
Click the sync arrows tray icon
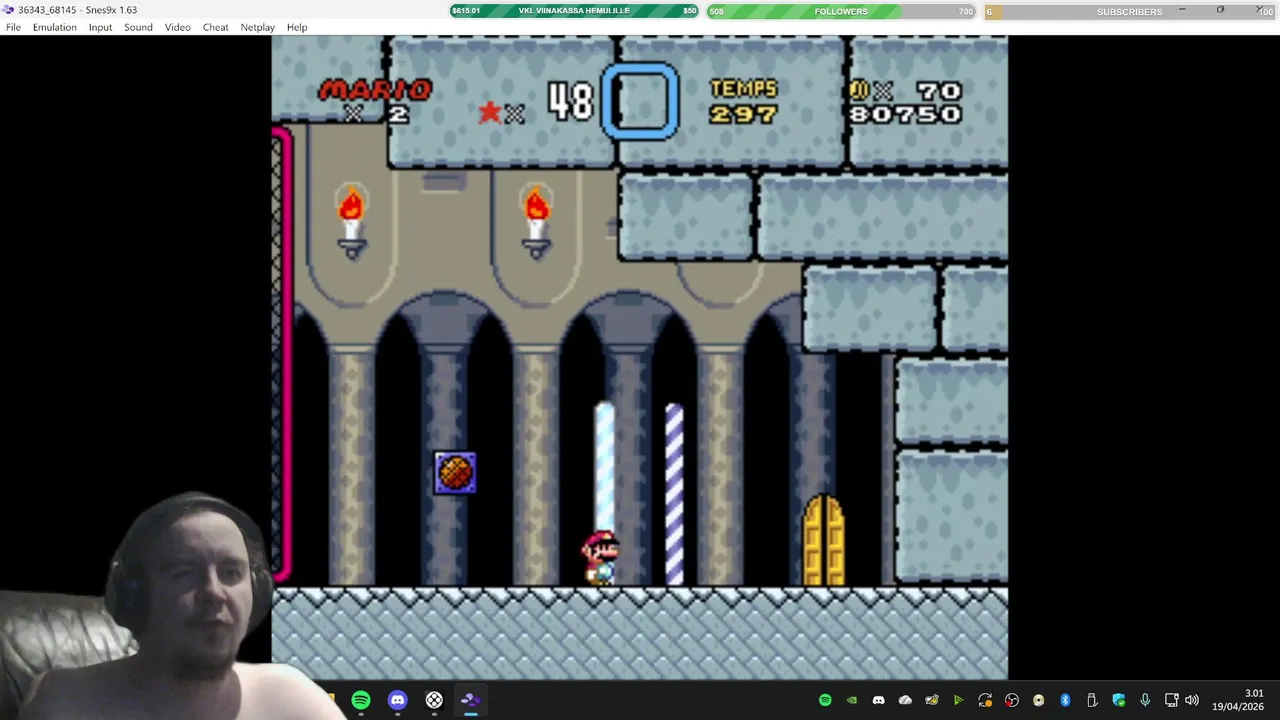985,700
